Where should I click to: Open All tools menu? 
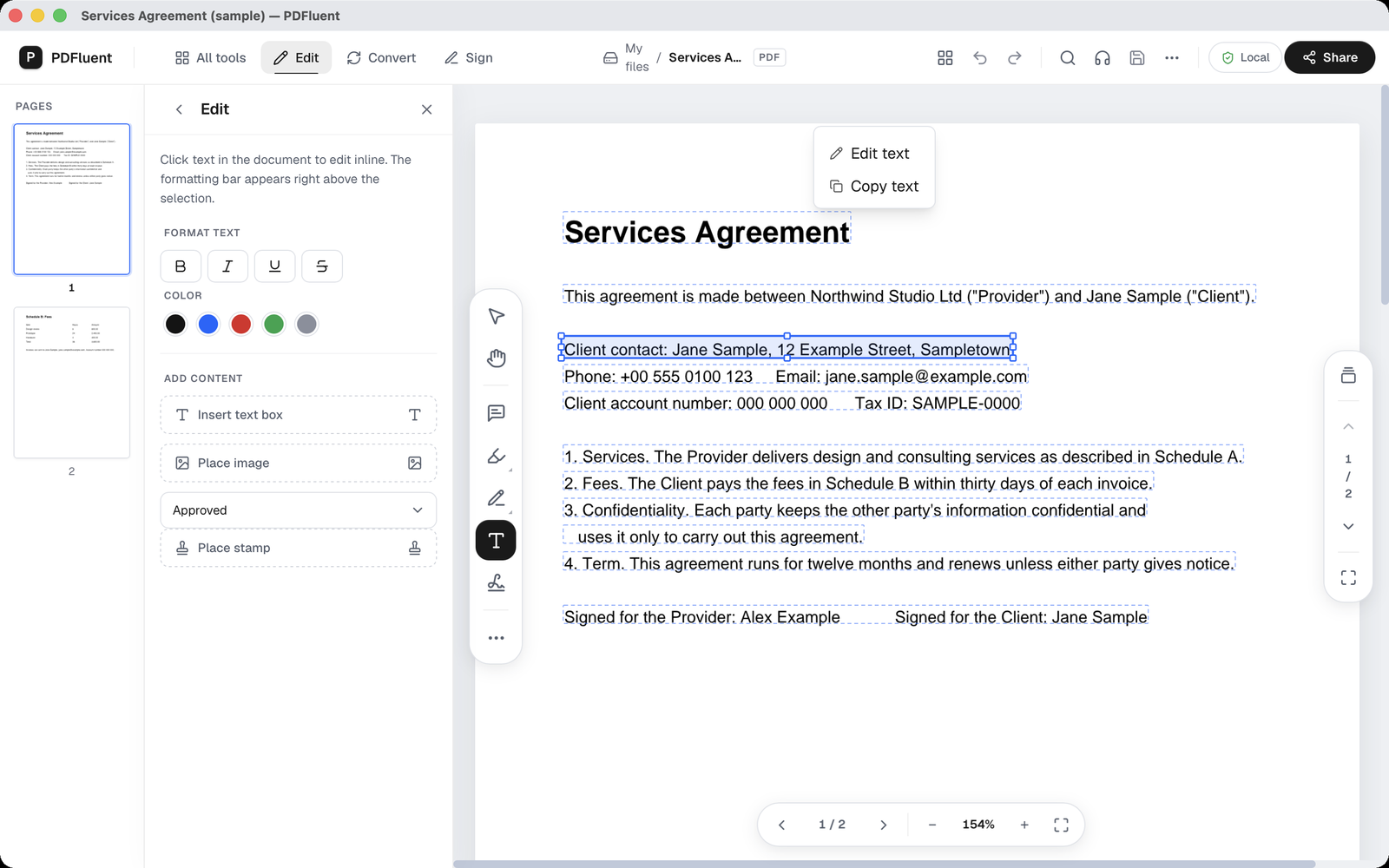211,57
